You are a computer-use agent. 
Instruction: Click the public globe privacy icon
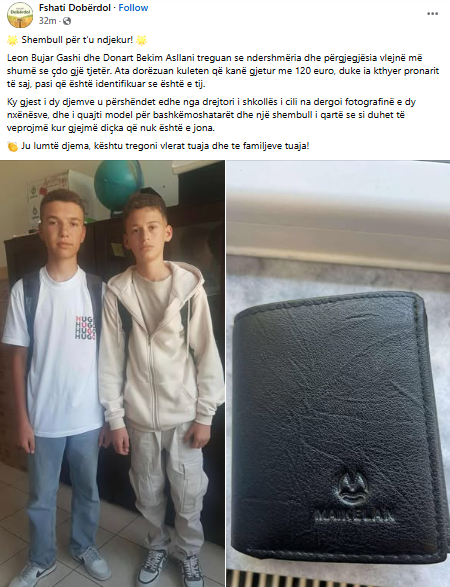(67, 21)
